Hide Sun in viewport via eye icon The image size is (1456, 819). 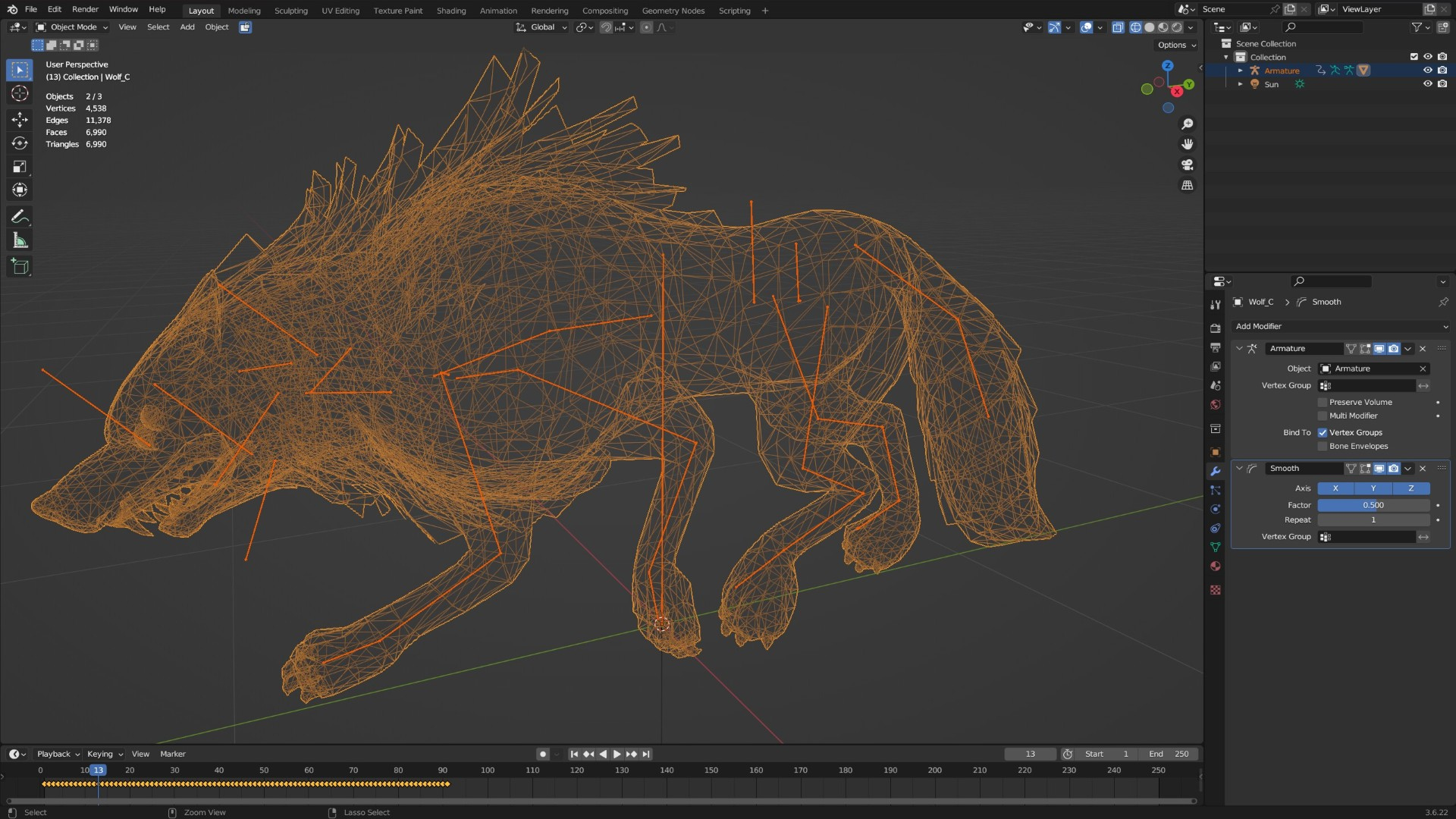[1428, 84]
